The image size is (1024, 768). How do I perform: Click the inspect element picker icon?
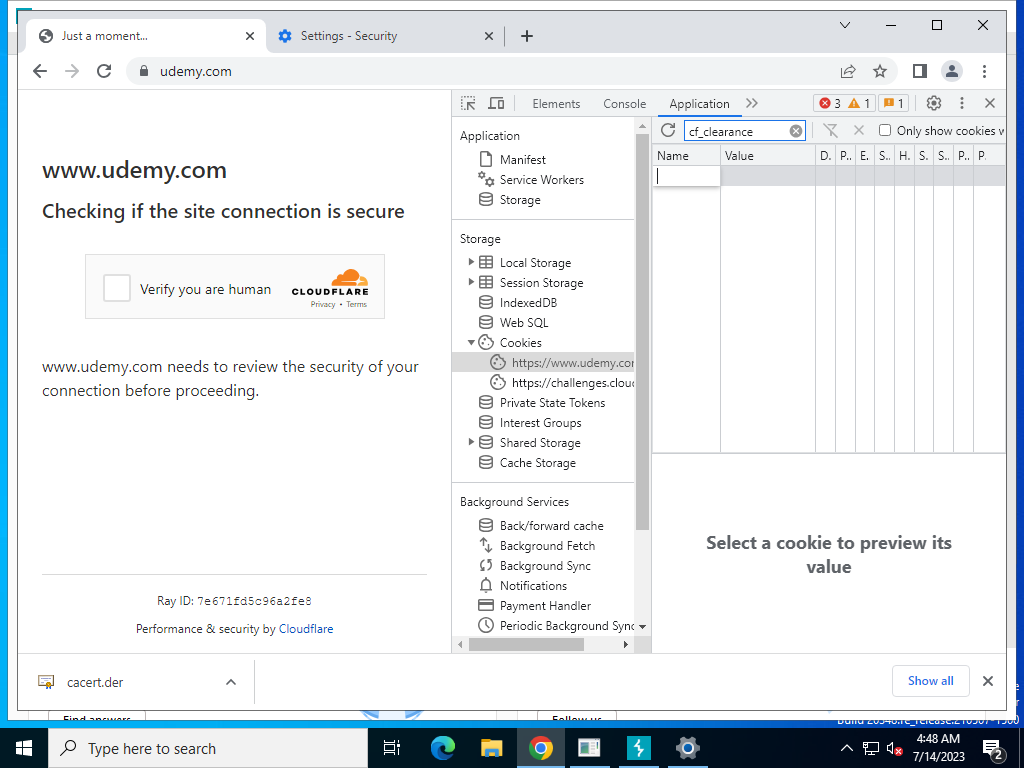tap(468, 103)
